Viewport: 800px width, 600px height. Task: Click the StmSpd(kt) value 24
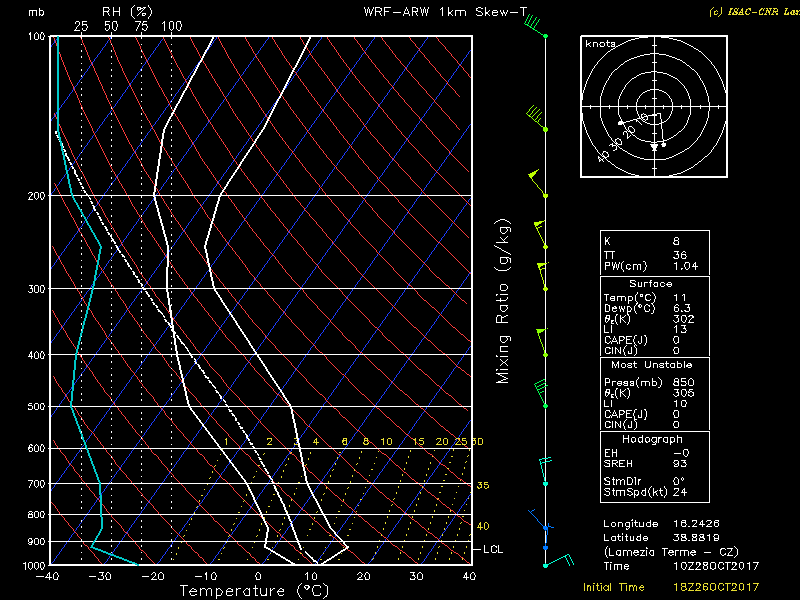[680, 492]
